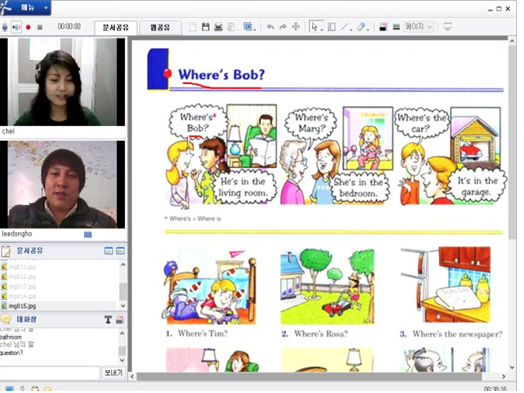This screenshot has width=524, height=393.
Task: Click chat window scroll-down arrow
Action: [122, 360]
